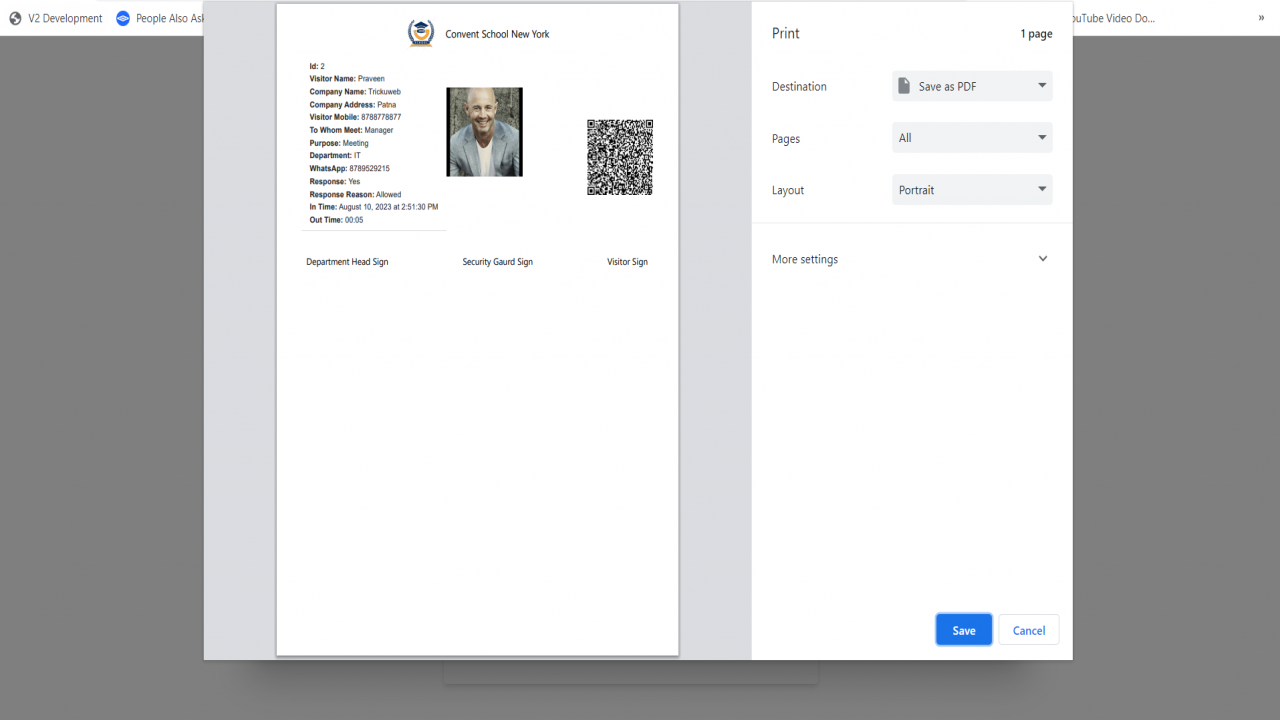Click the People Also Ask bookmark icon

123,18
